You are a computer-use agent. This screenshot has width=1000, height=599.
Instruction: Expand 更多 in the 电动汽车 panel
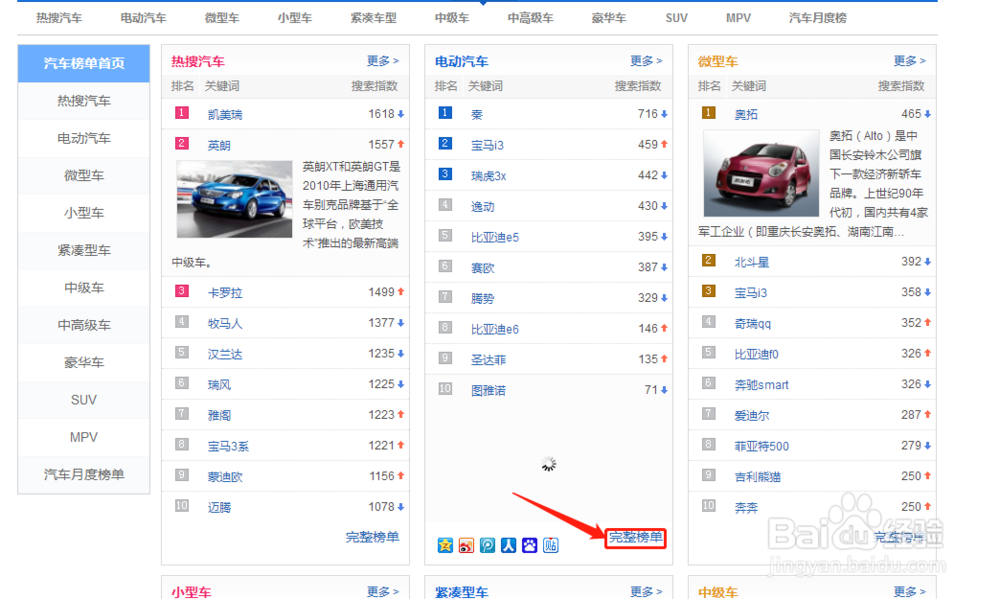pyautogui.click(x=646, y=61)
